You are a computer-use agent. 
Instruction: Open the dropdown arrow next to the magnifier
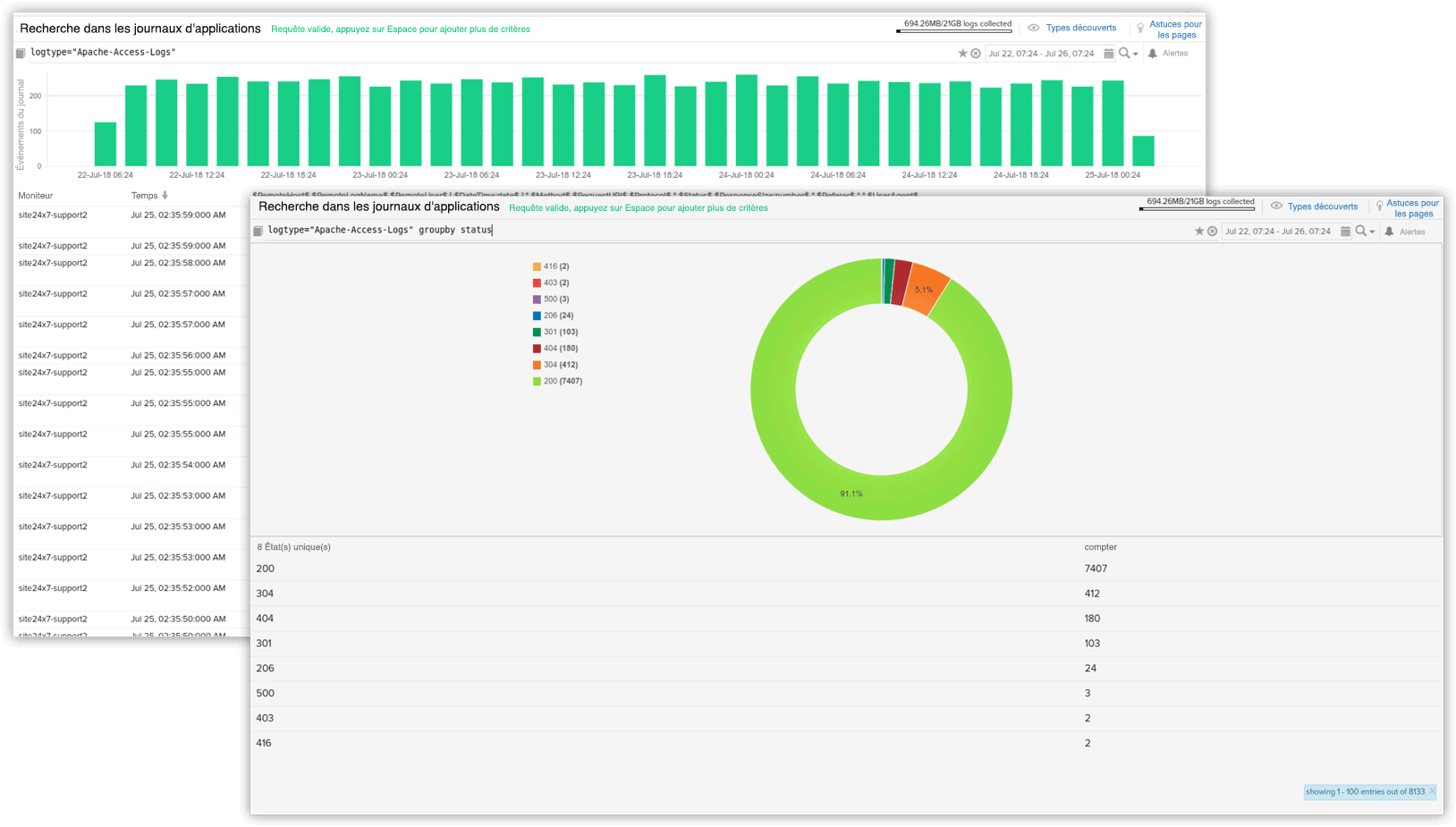pos(1371,231)
